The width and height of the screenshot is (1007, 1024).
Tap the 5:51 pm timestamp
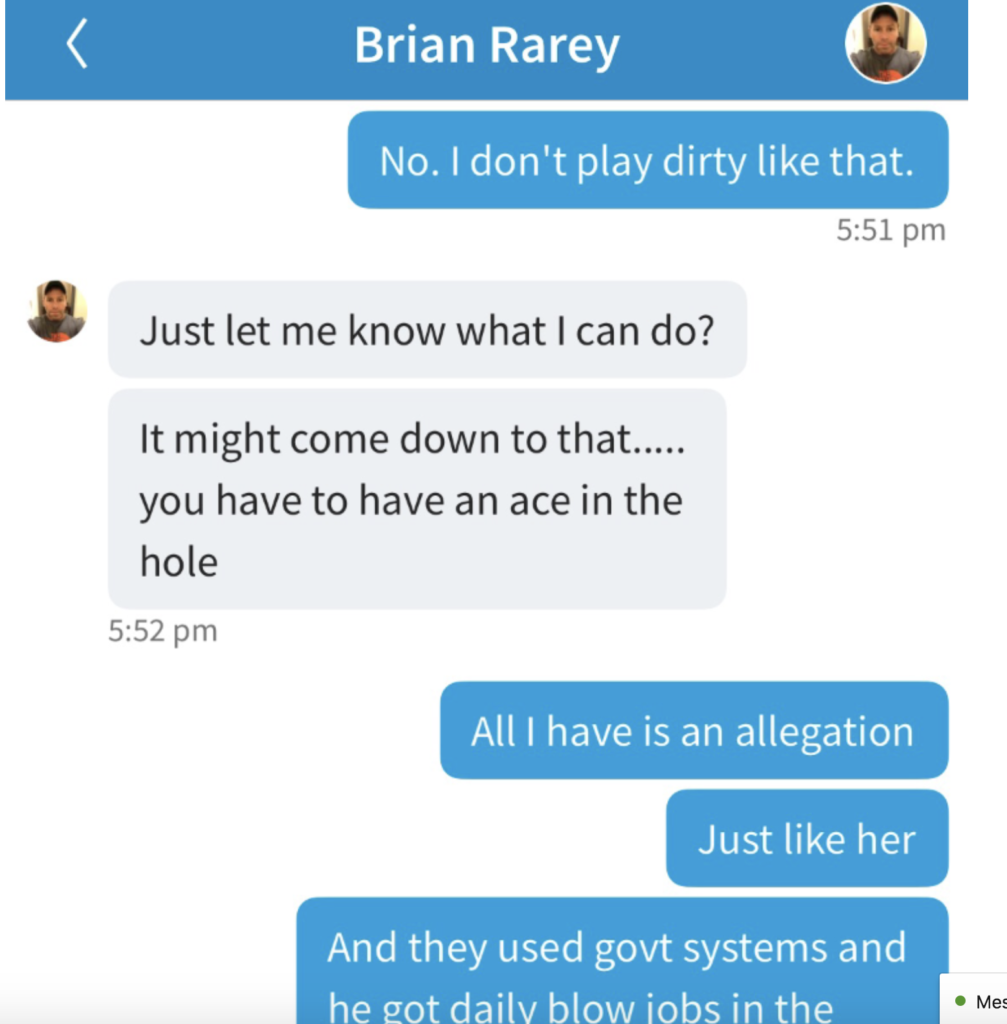(891, 230)
